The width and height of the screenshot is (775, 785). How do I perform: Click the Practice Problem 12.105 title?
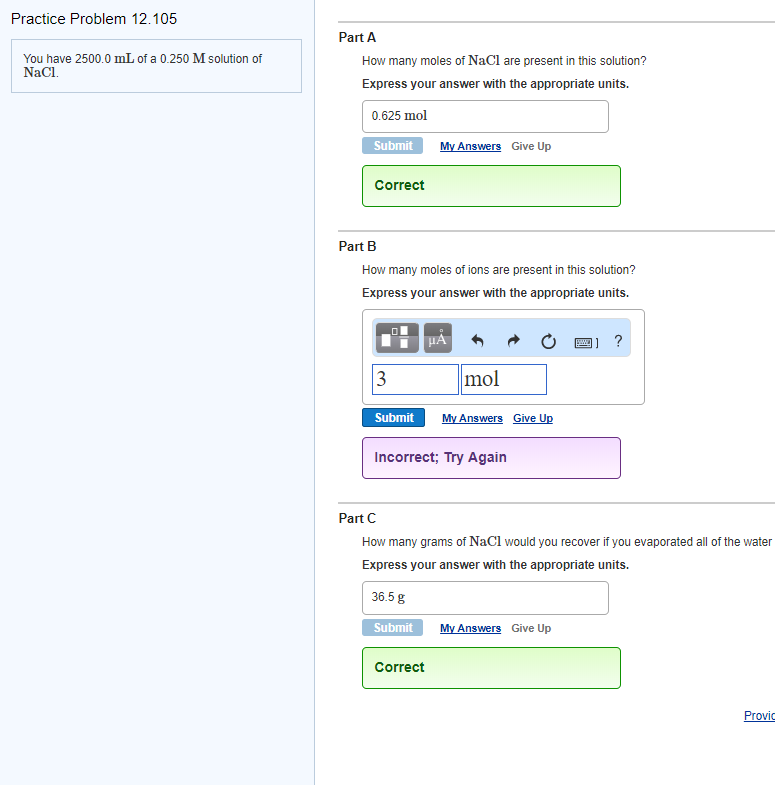click(x=94, y=19)
